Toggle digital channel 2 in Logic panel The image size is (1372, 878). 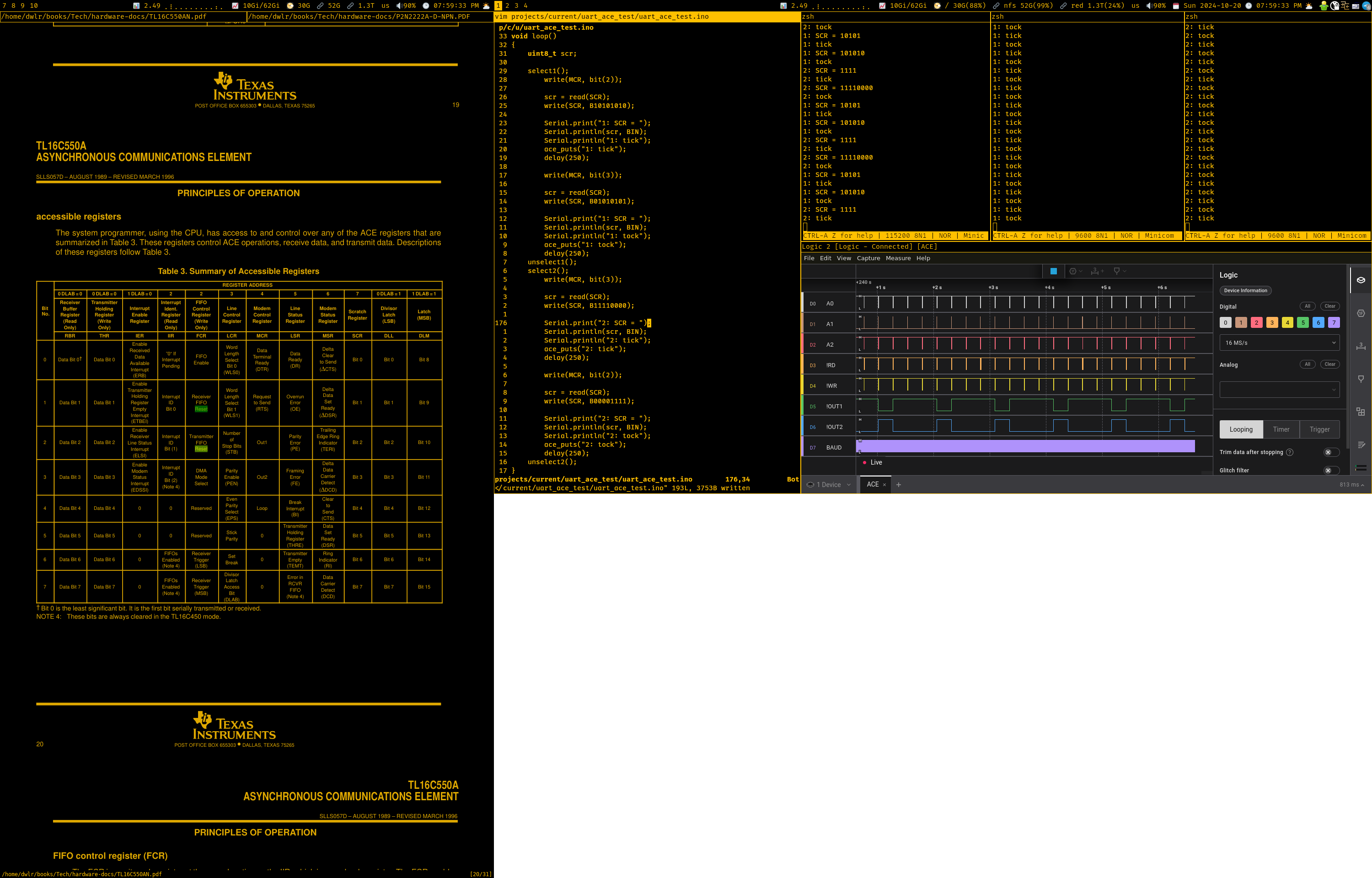click(x=1256, y=323)
